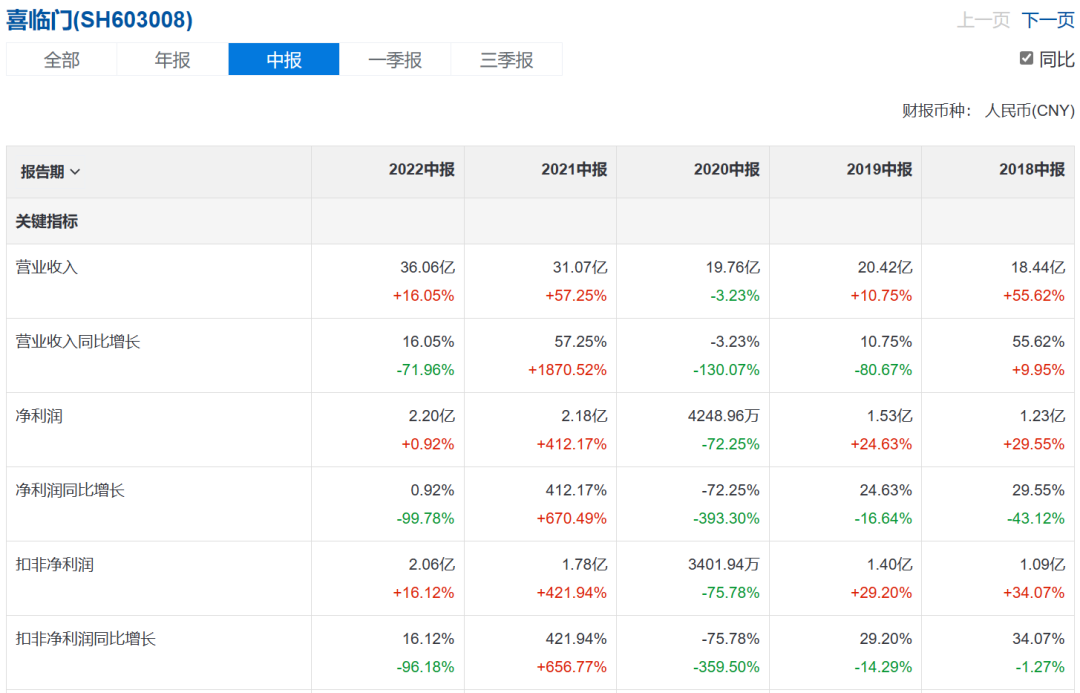
Task: Switch to the 全部 tab
Action: coord(61,60)
